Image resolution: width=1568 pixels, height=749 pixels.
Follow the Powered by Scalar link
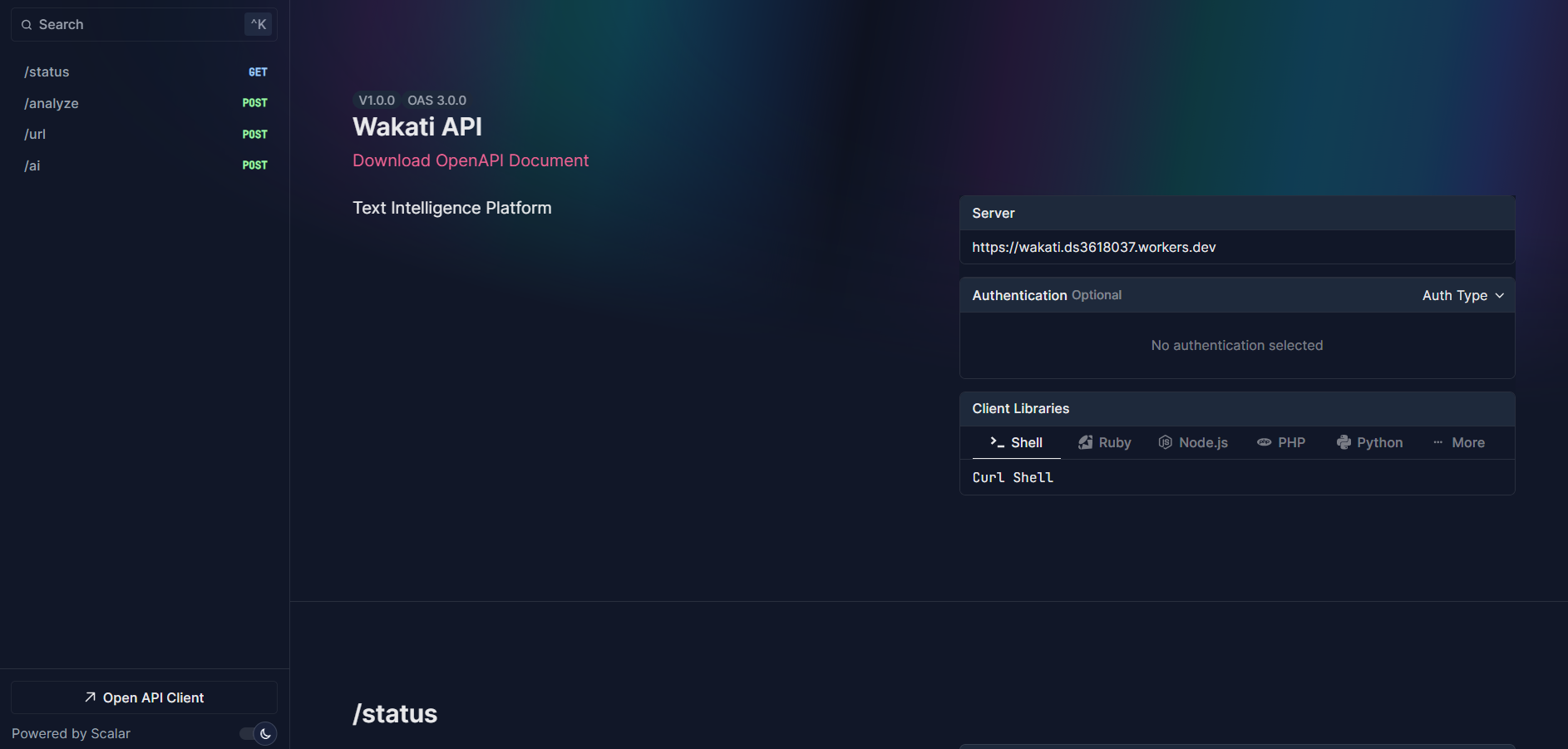click(x=71, y=733)
